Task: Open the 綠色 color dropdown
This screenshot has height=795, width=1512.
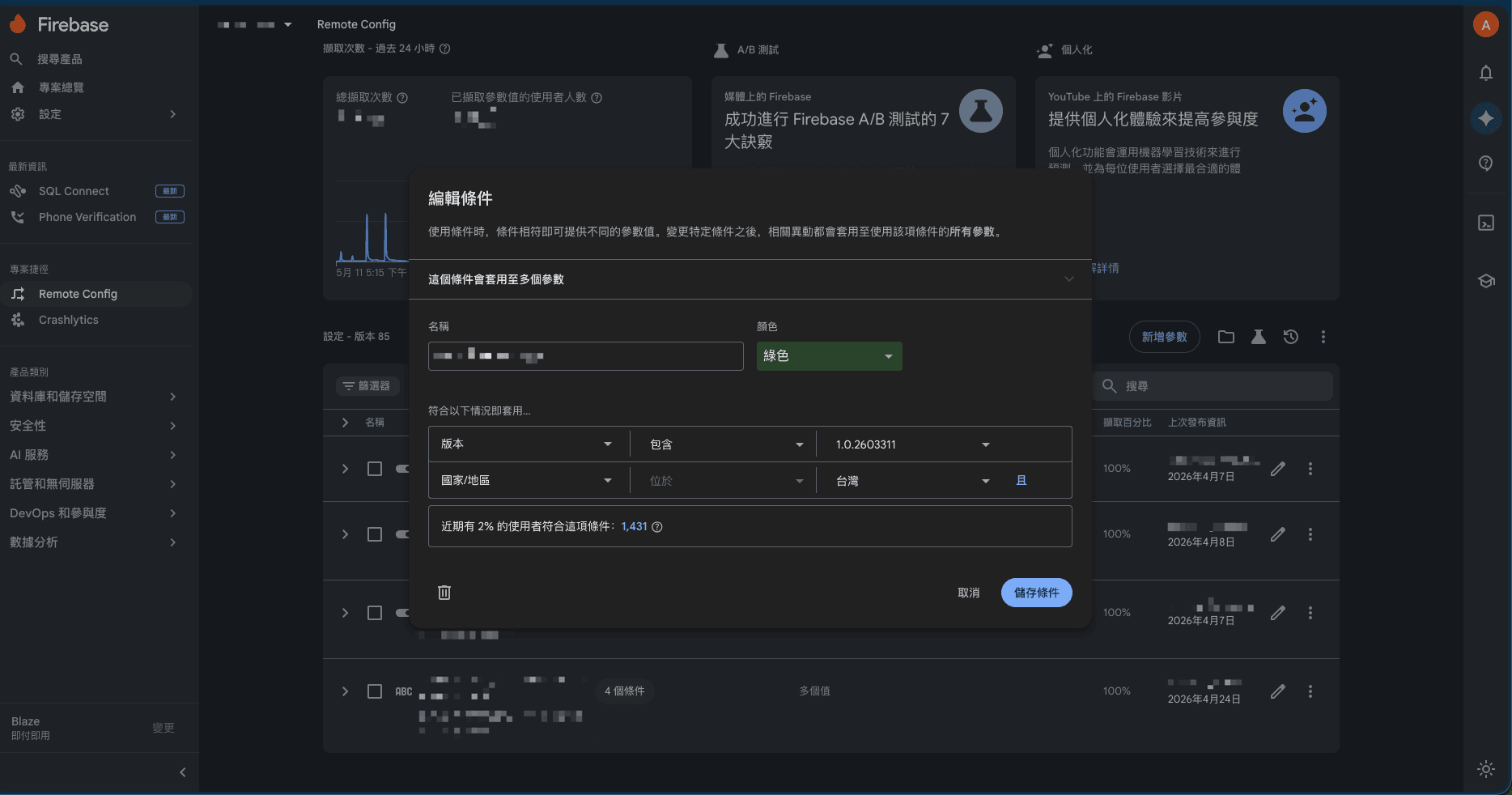Action: pyautogui.click(x=830, y=356)
